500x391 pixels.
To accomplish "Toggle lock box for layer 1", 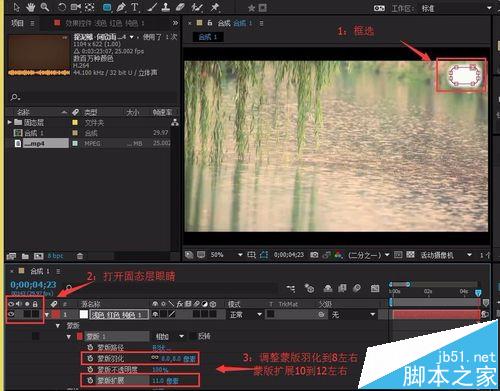I will click(35, 314).
